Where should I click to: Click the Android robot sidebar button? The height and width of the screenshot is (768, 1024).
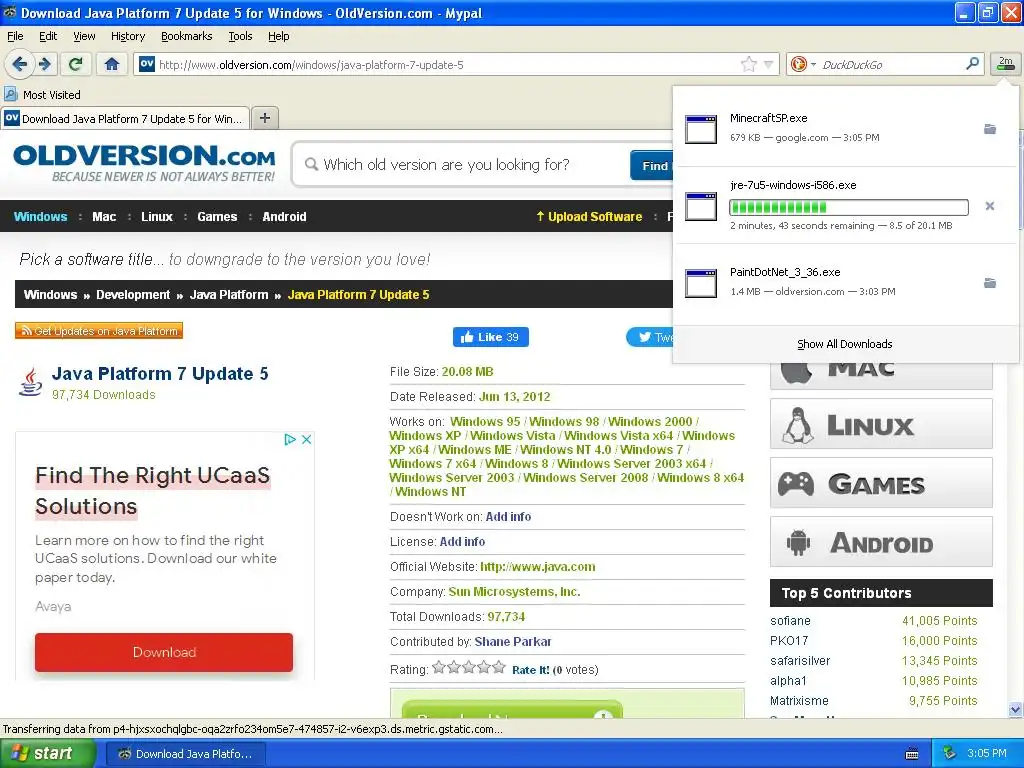pos(881,541)
